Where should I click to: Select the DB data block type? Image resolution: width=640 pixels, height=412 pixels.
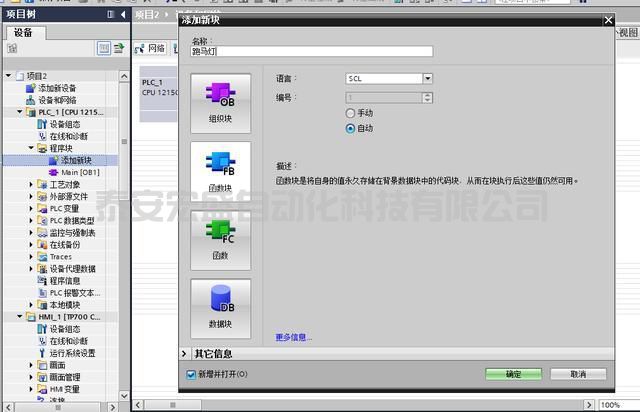[x=219, y=306]
